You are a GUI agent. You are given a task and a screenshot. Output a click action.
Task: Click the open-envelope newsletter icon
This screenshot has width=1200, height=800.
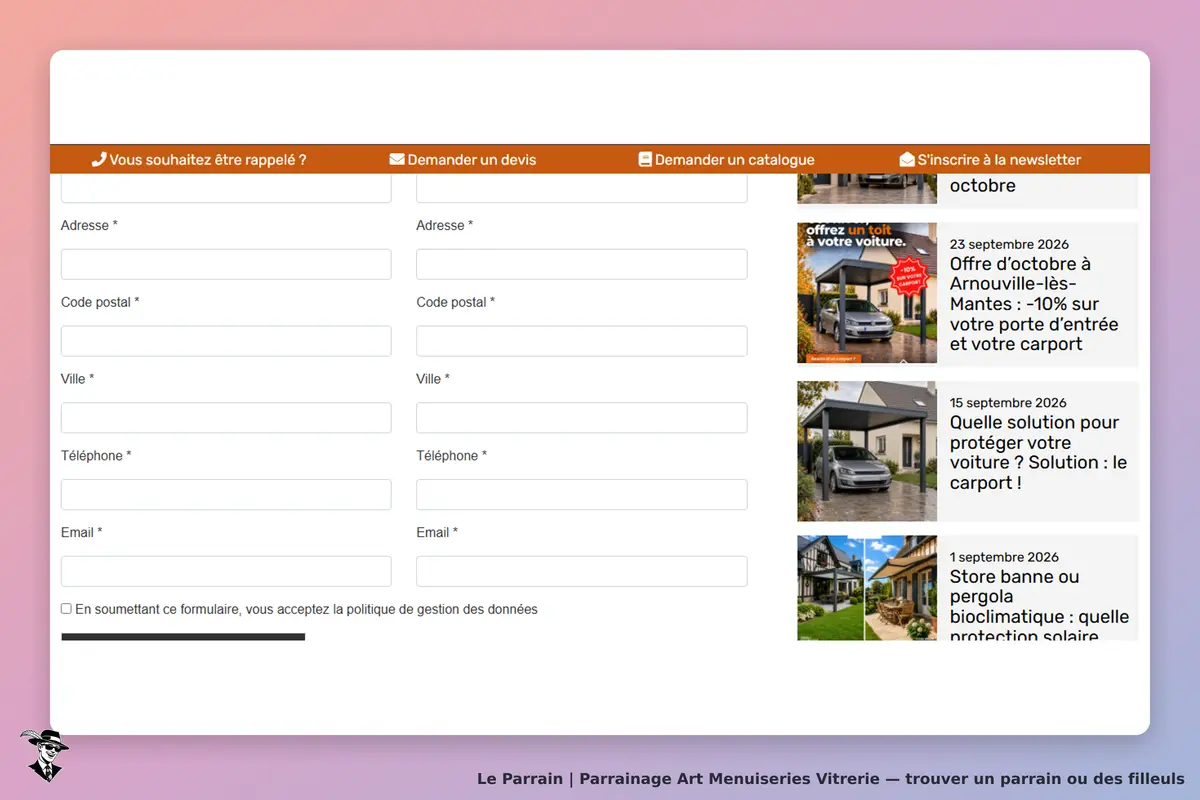907,159
